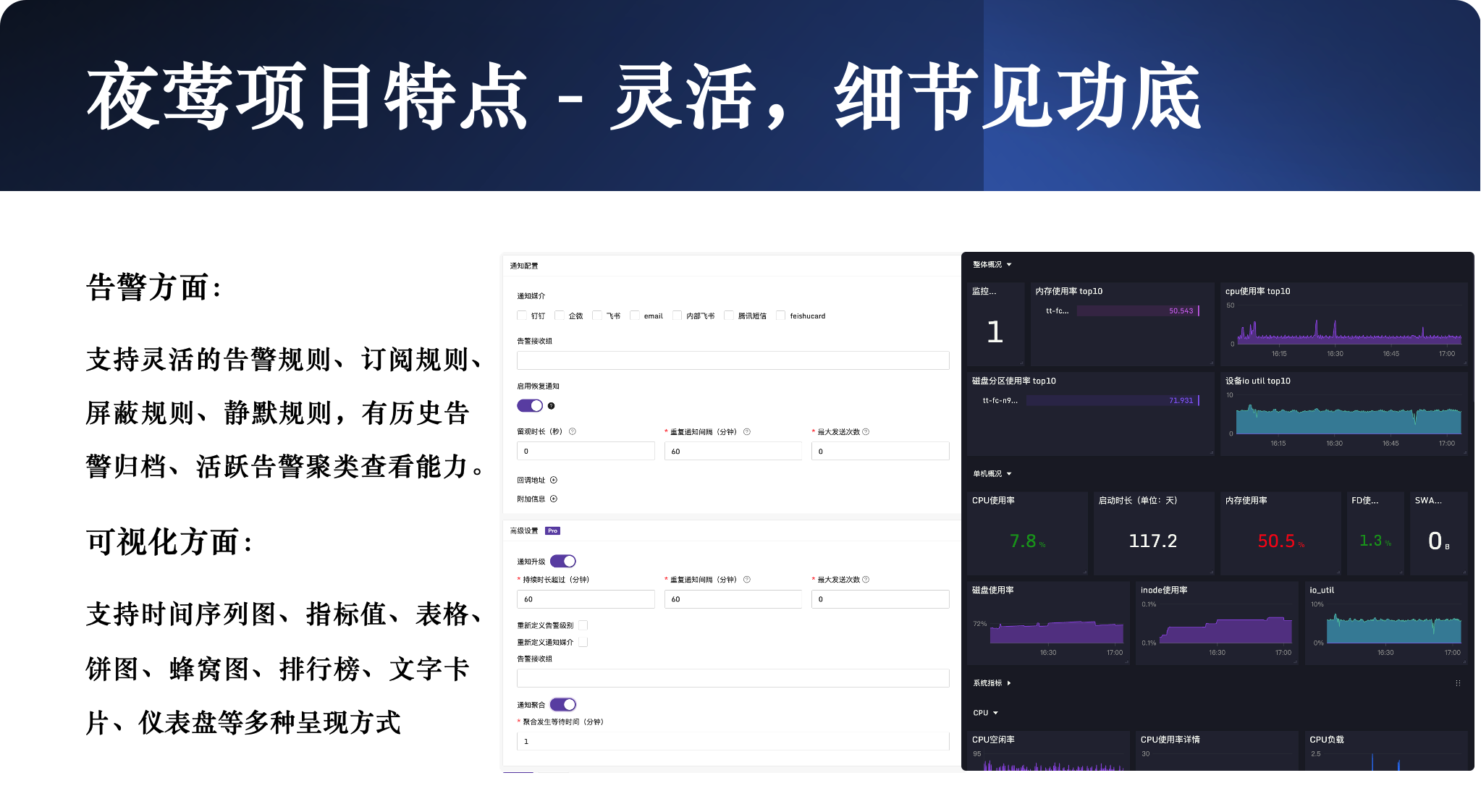
Task: Click the plus icon beside 附加信息
Action: point(554,499)
